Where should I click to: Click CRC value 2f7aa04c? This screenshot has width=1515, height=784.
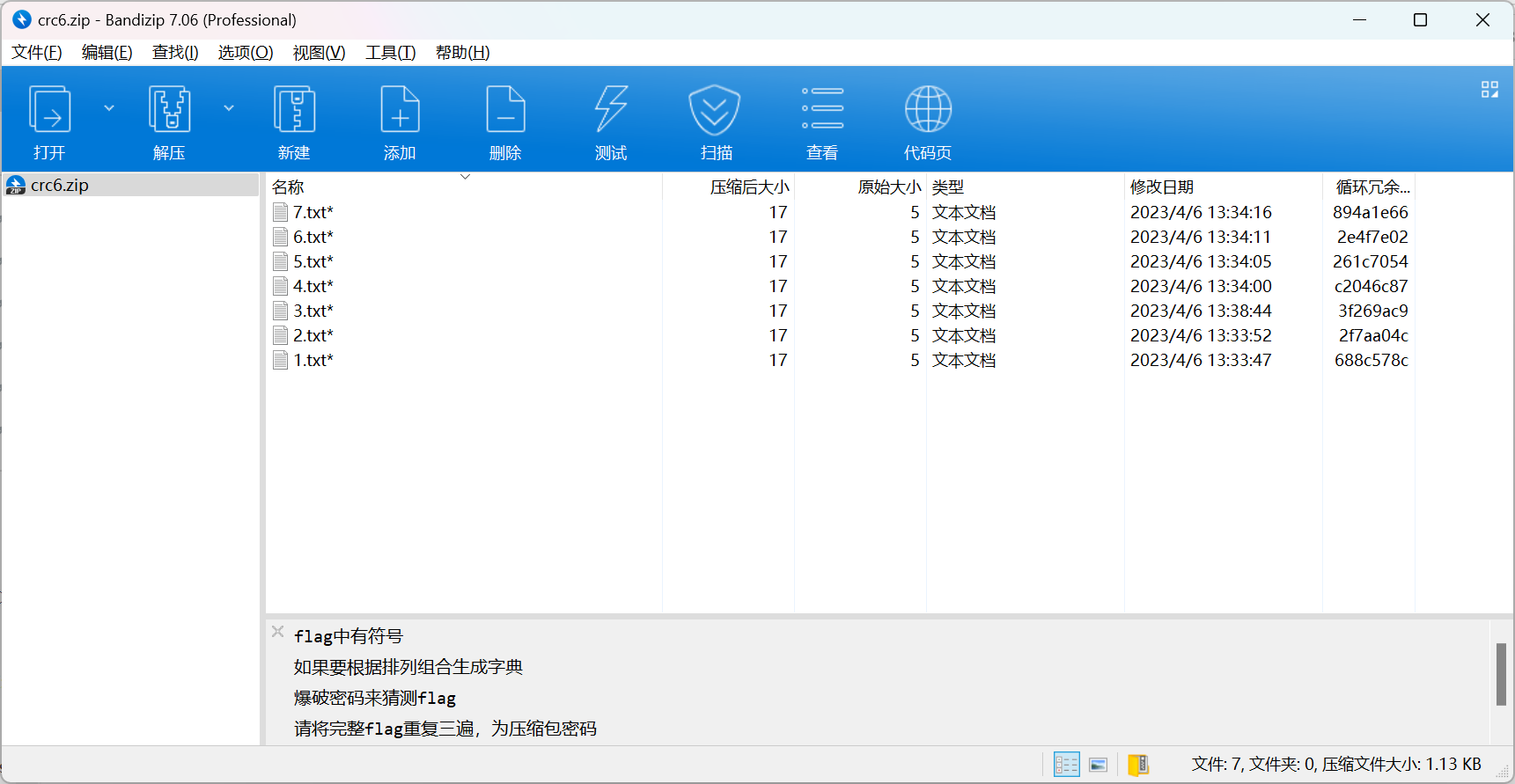pos(1373,335)
